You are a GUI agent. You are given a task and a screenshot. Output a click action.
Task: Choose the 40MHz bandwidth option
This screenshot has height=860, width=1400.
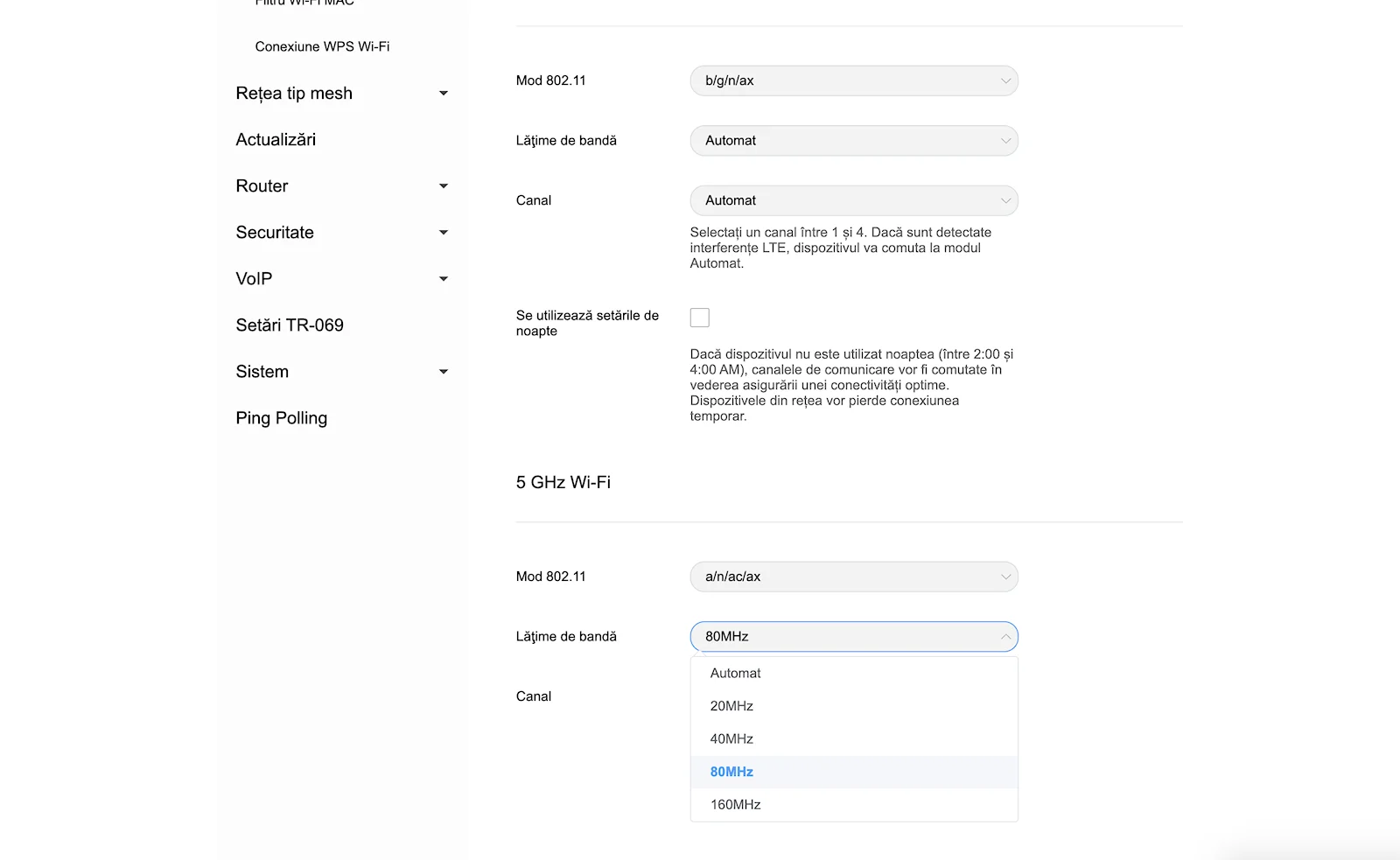point(854,739)
